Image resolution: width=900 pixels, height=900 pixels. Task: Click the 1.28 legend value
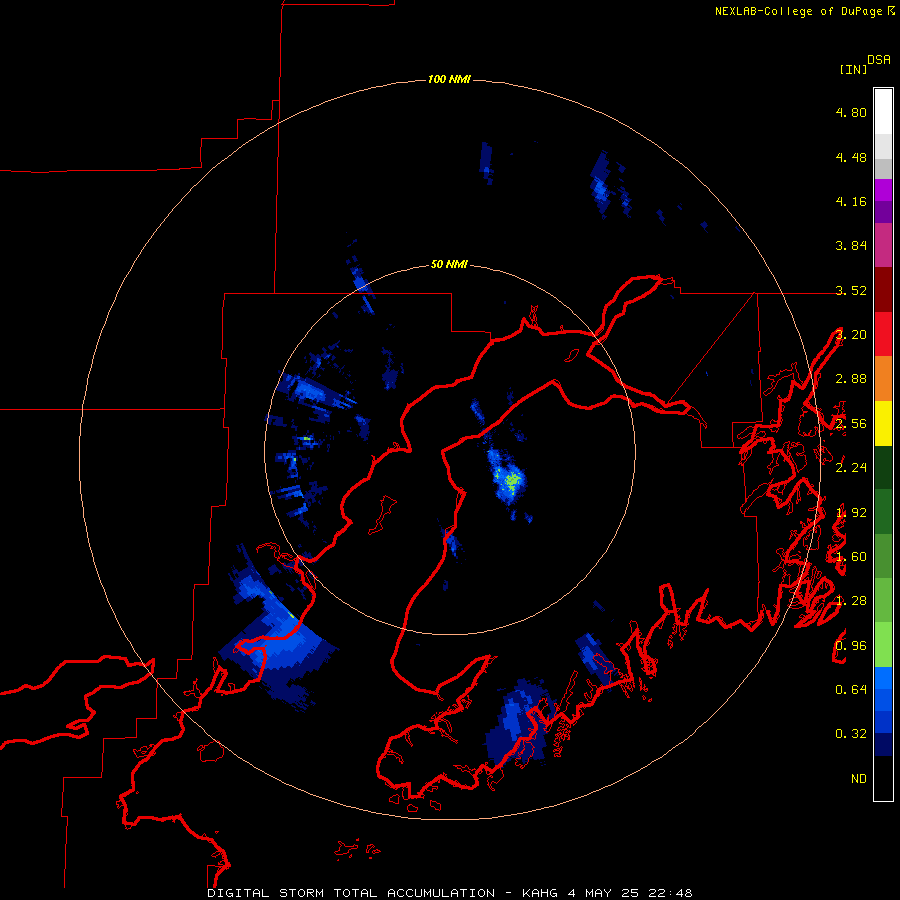(x=851, y=601)
